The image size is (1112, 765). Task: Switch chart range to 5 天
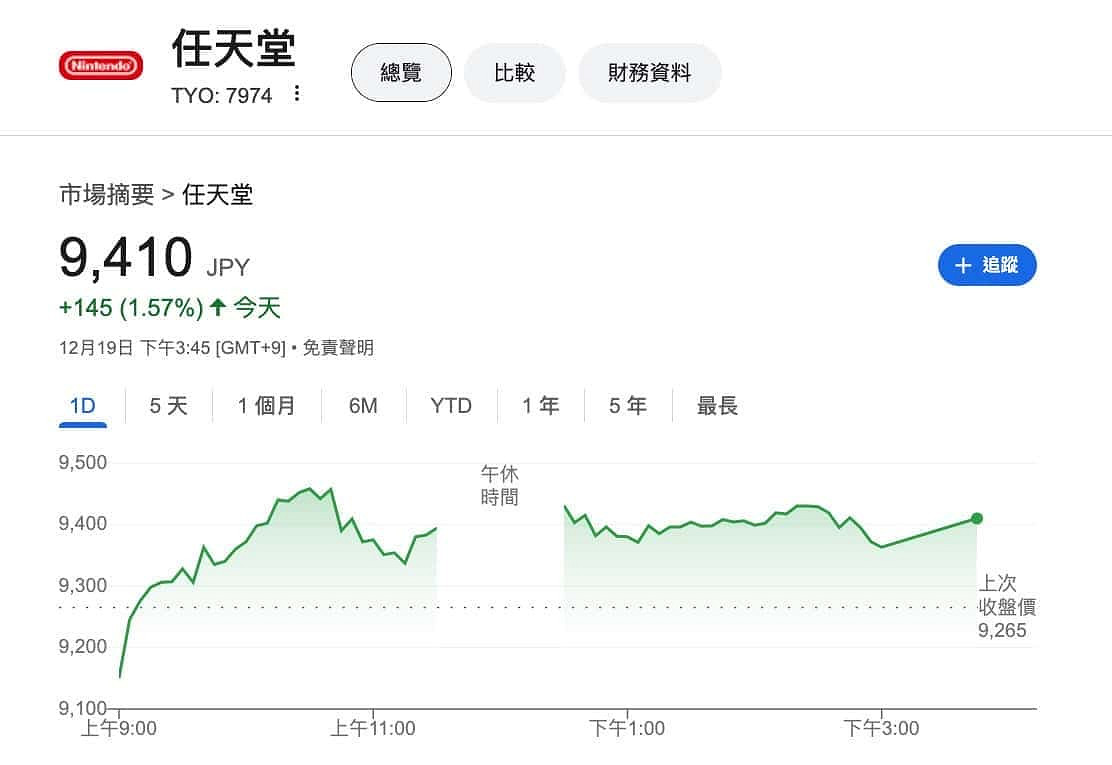point(168,406)
